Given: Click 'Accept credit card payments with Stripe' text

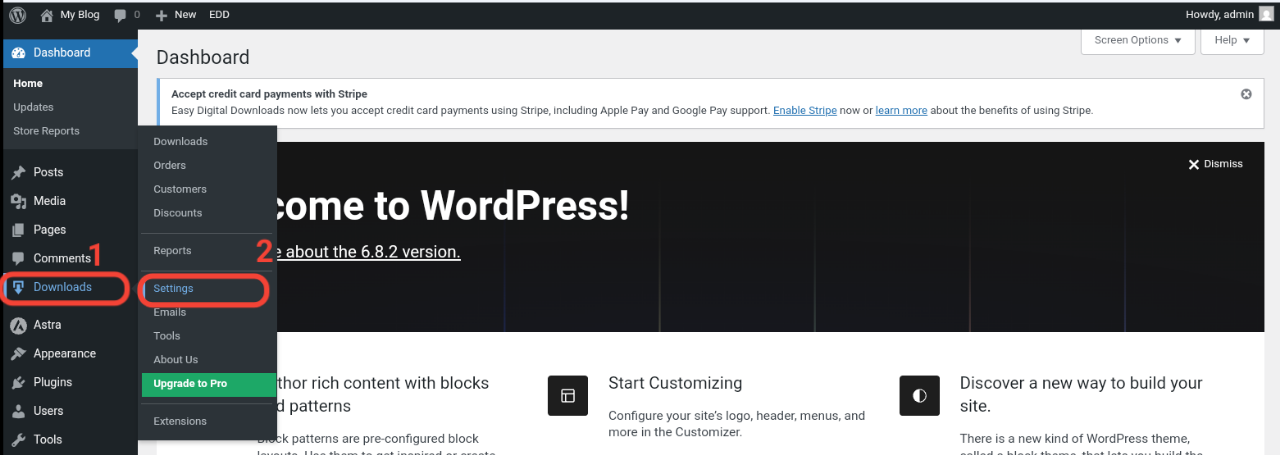Looking at the screenshot, I should [270, 94].
